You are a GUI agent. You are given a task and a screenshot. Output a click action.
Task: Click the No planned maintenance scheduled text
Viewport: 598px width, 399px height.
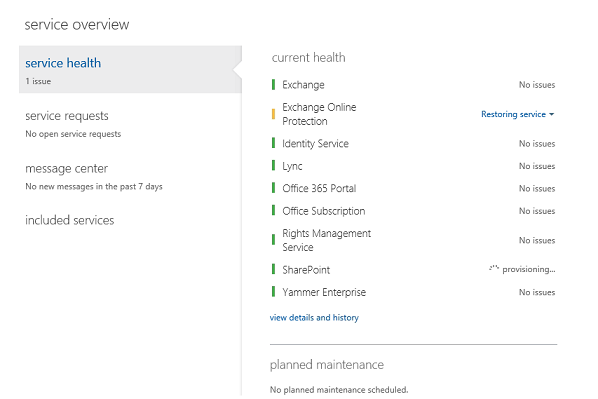pyautogui.click(x=339, y=390)
